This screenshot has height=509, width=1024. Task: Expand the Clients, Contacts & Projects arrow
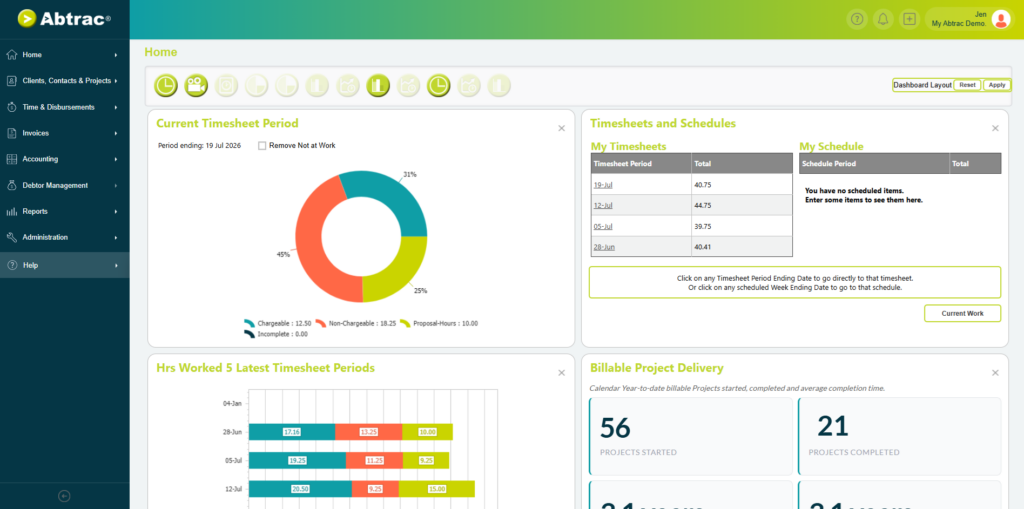[x=116, y=81]
